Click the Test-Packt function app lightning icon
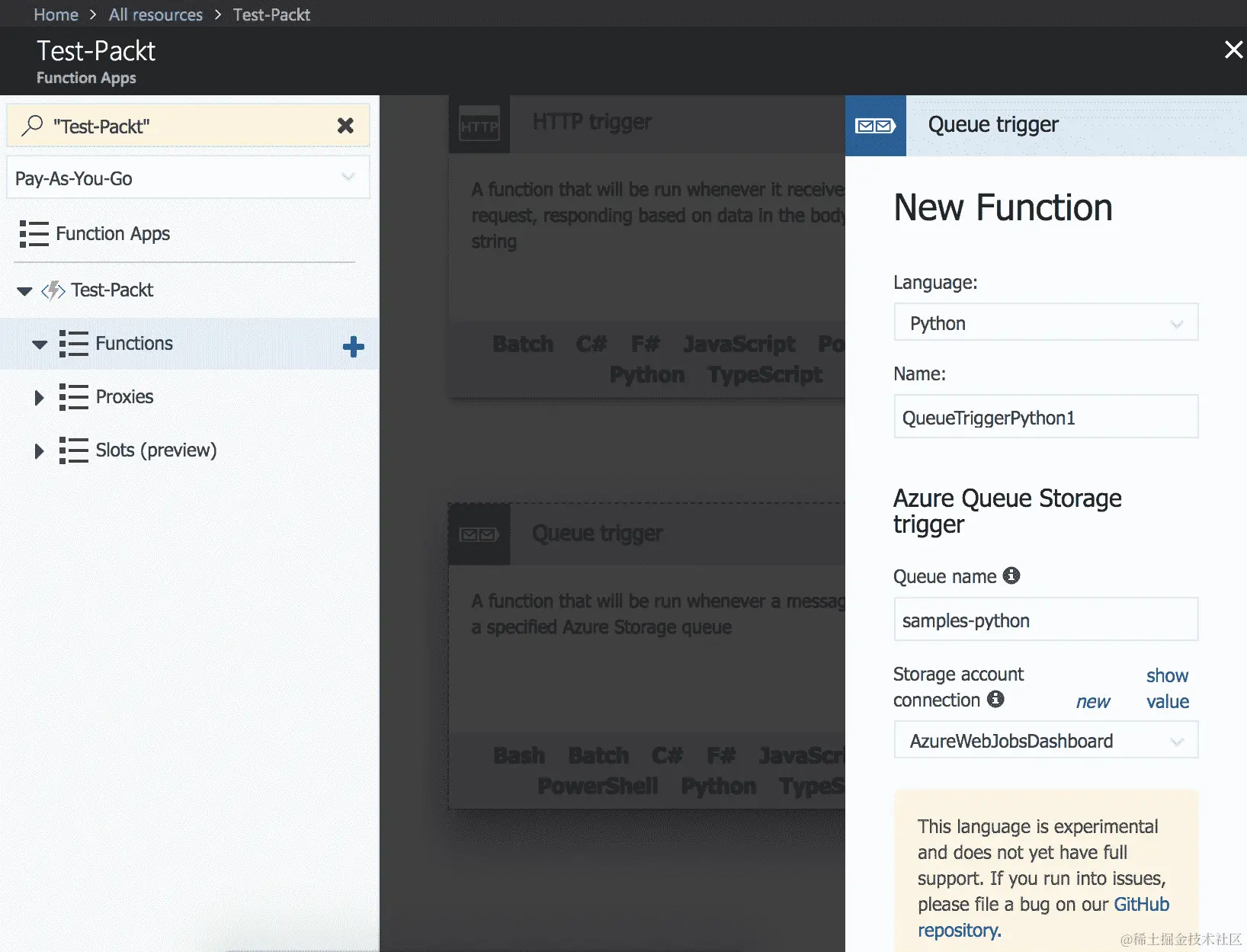This screenshot has width=1247, height=952. point(53,290)
